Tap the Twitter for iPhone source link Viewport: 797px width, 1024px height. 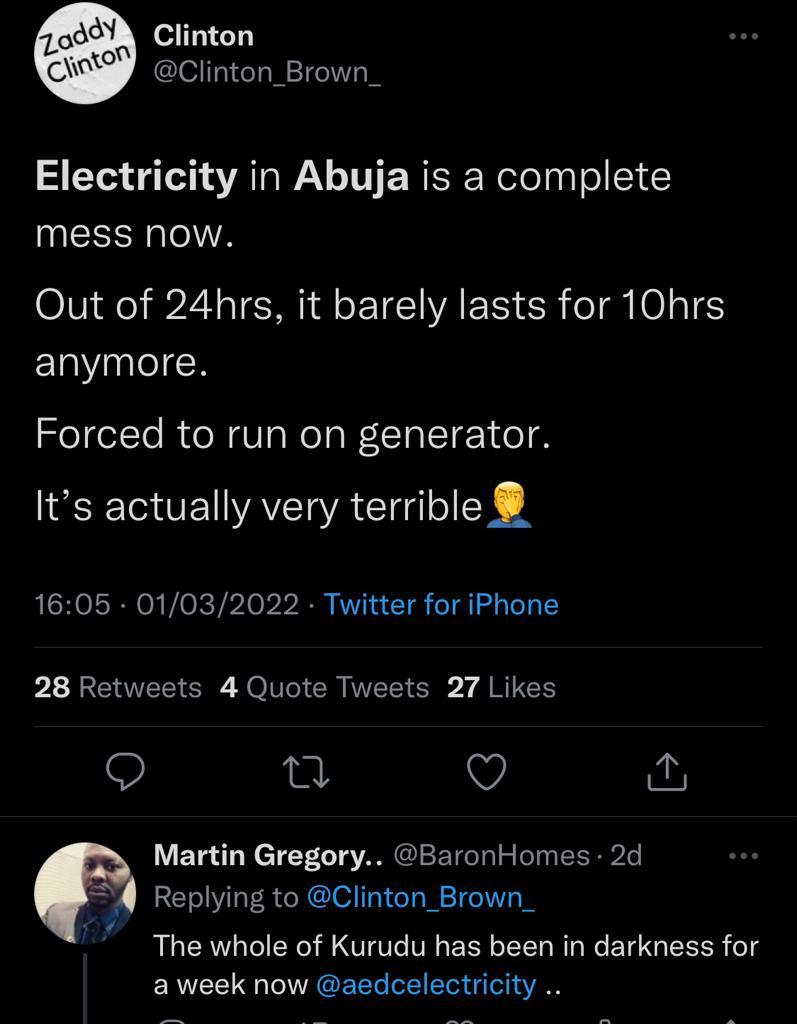point(441,604)
